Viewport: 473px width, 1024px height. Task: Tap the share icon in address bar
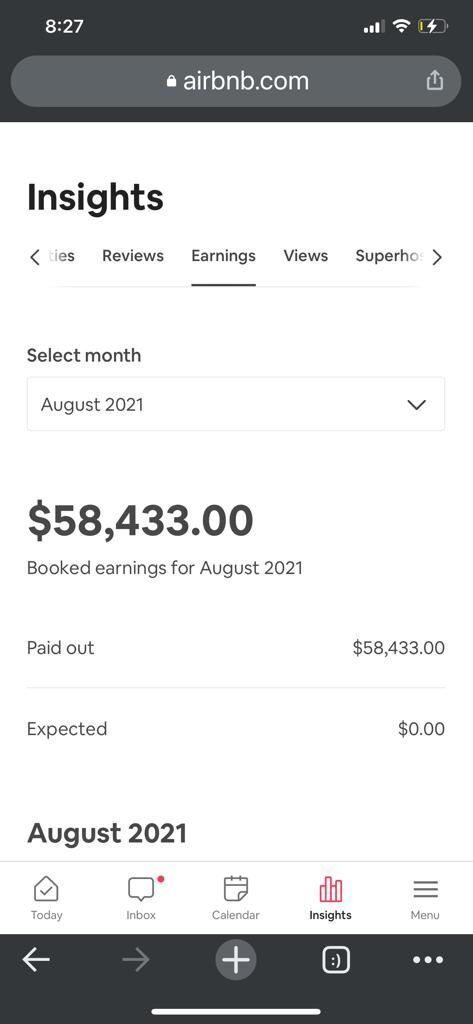[x=434, y=80]
